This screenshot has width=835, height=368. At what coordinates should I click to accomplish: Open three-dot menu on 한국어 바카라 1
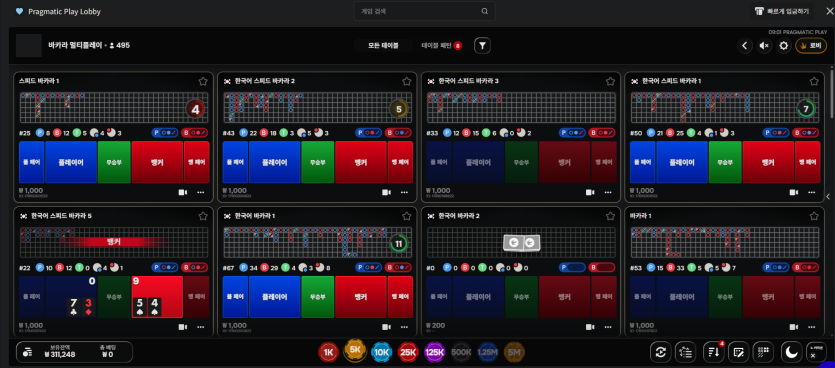pyautogui.click(x=405, y=327)
